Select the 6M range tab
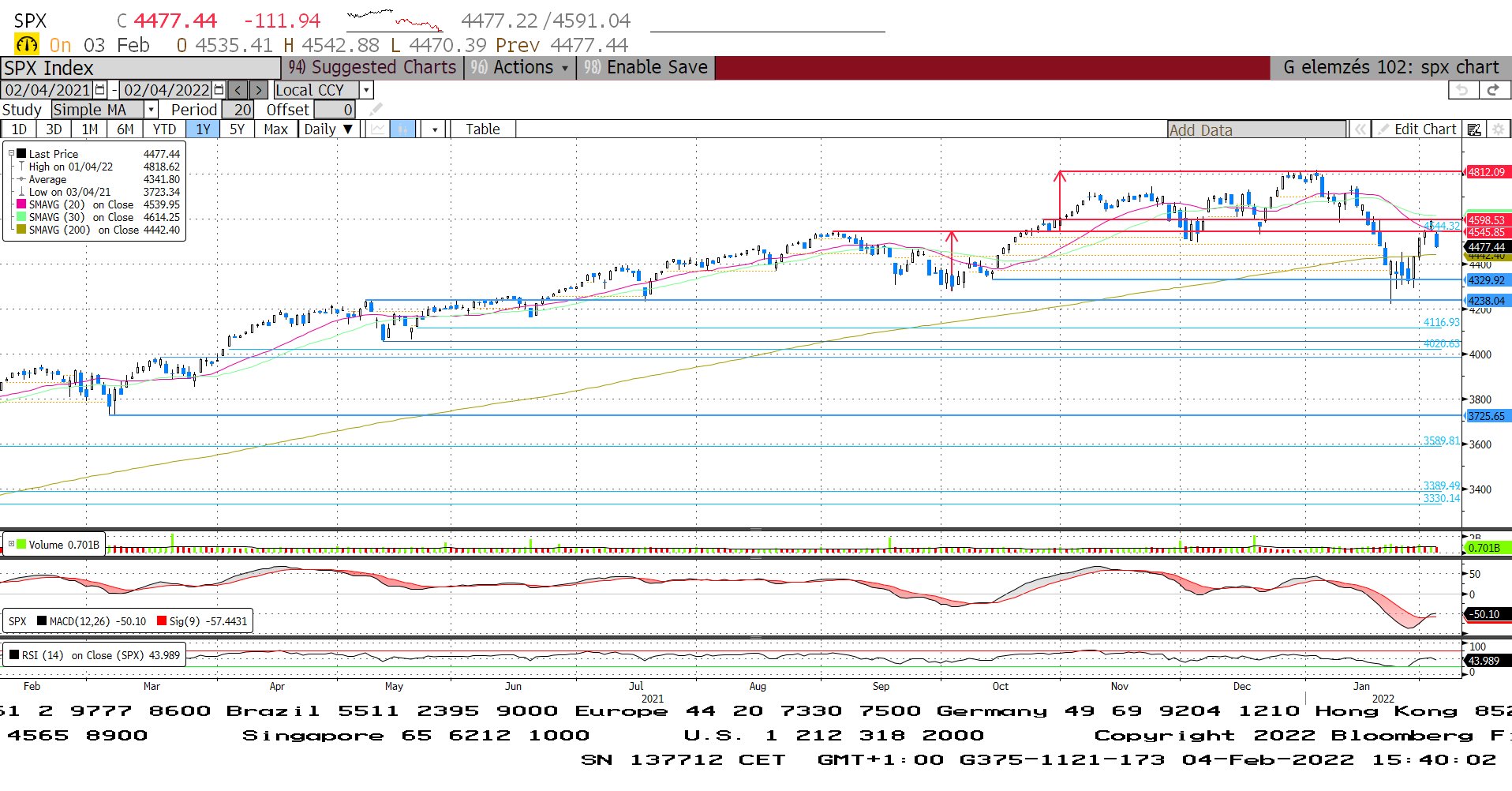Viewport: 1512px width, 791px height. (125, 129)
